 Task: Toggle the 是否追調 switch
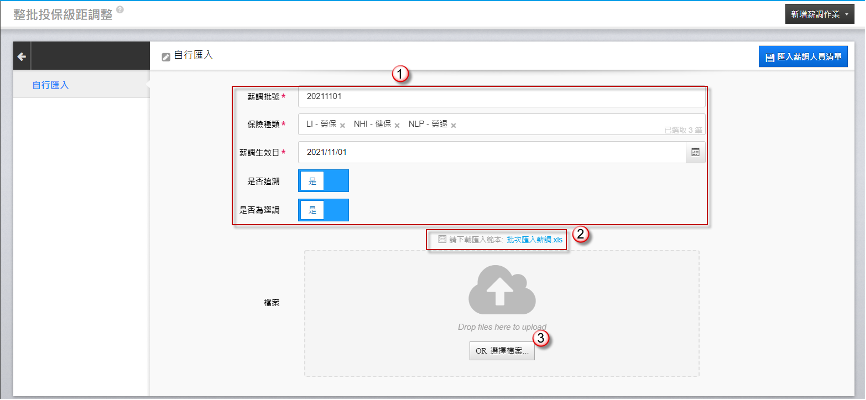coord(324,181)
